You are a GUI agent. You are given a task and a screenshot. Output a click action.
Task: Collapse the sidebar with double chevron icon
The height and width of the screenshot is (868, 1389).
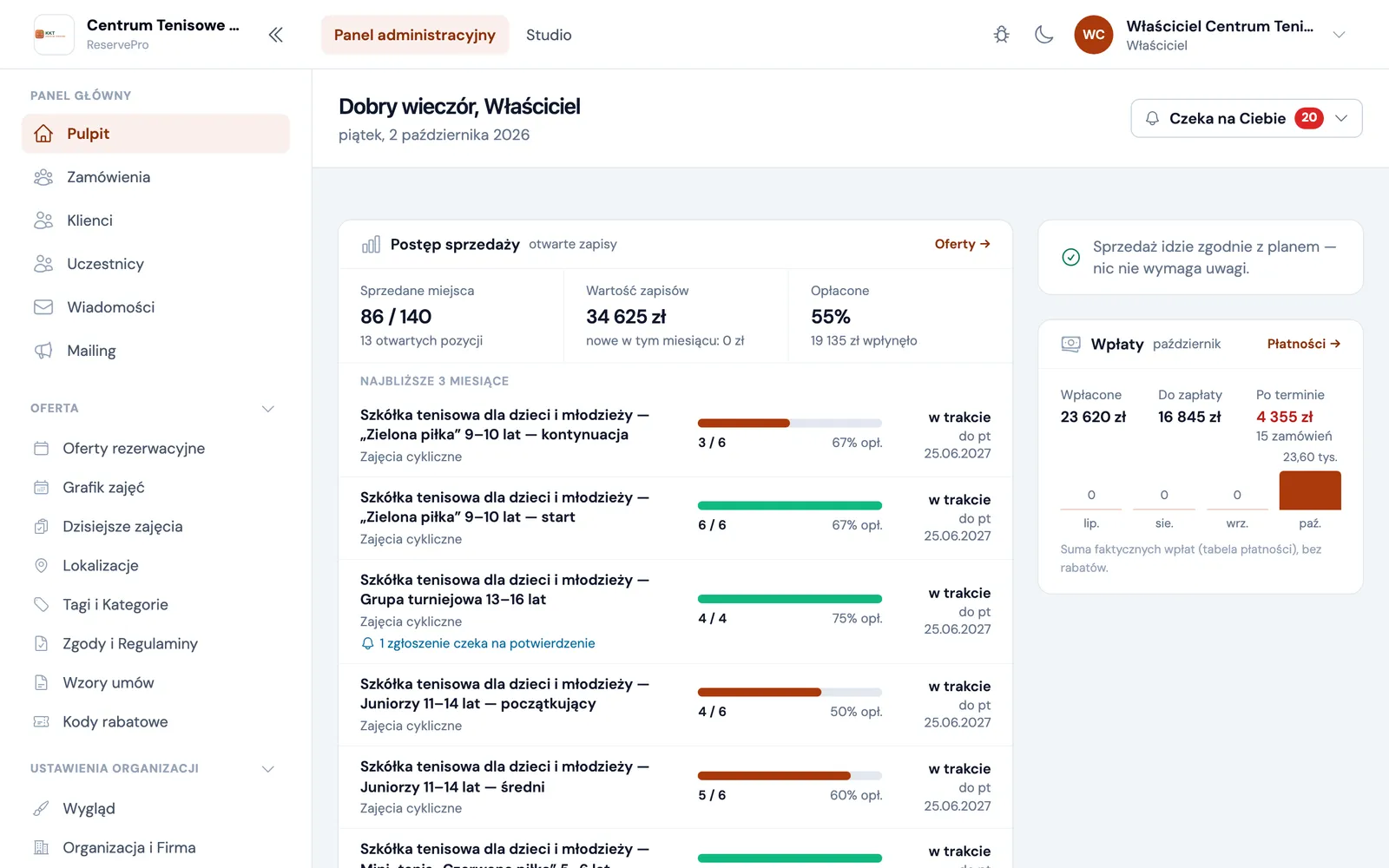point(275,35)
